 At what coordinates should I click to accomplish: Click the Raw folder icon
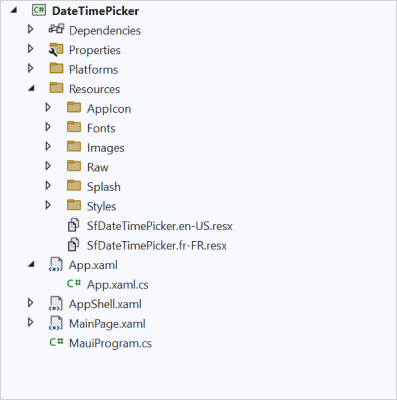[x=74, y=166]
